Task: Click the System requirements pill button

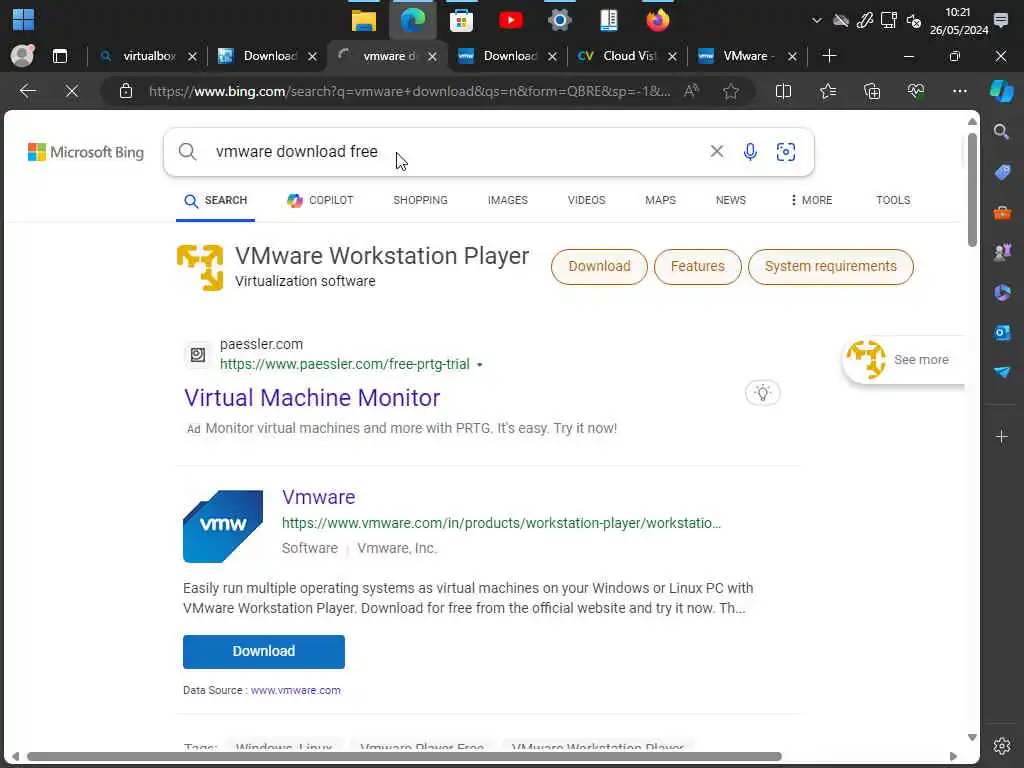Action: point(831,266)
